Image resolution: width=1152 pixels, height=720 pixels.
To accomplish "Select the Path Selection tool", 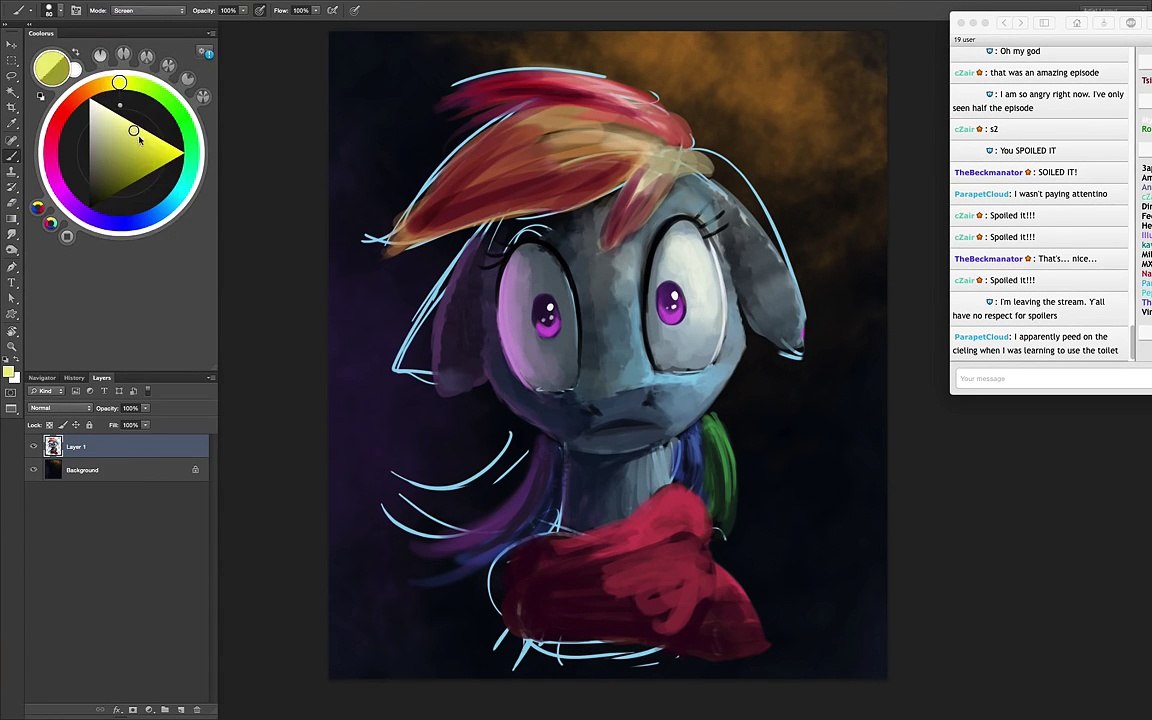I will click(11, 298).
